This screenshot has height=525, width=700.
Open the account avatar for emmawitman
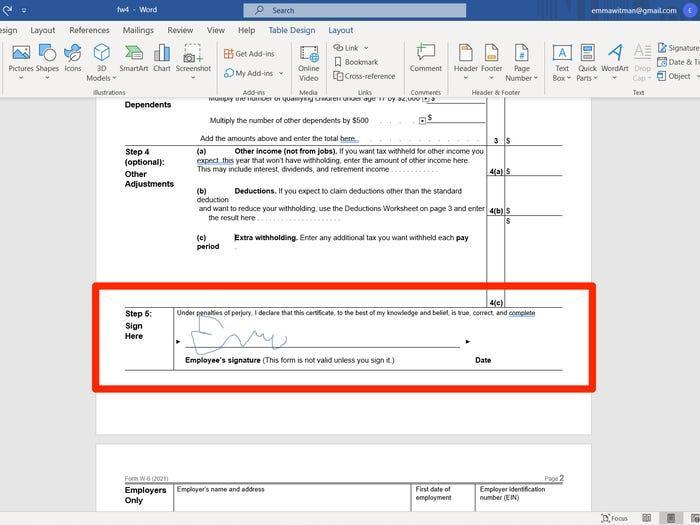point(690,10)
